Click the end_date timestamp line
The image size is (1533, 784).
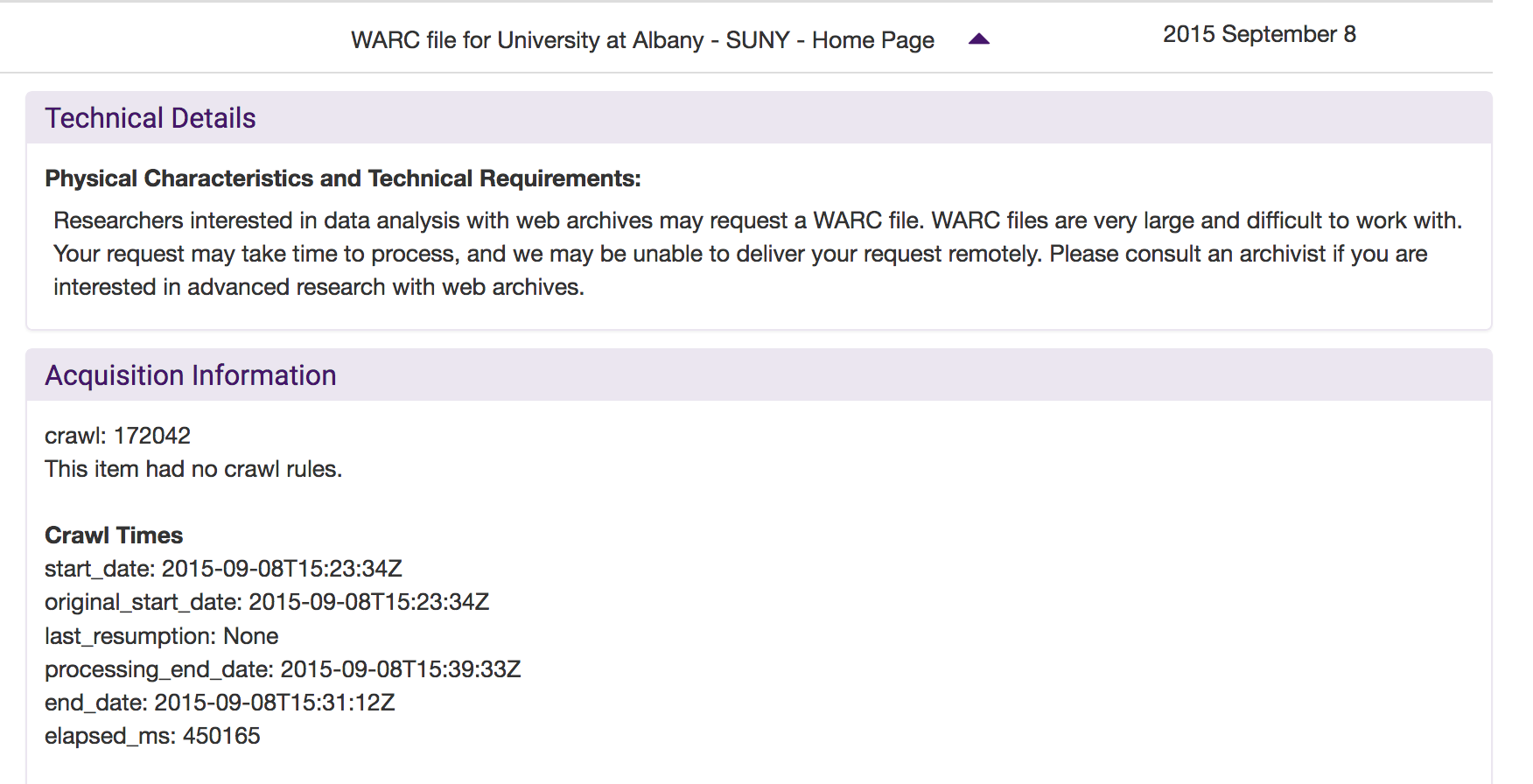(x=220, y=703)
